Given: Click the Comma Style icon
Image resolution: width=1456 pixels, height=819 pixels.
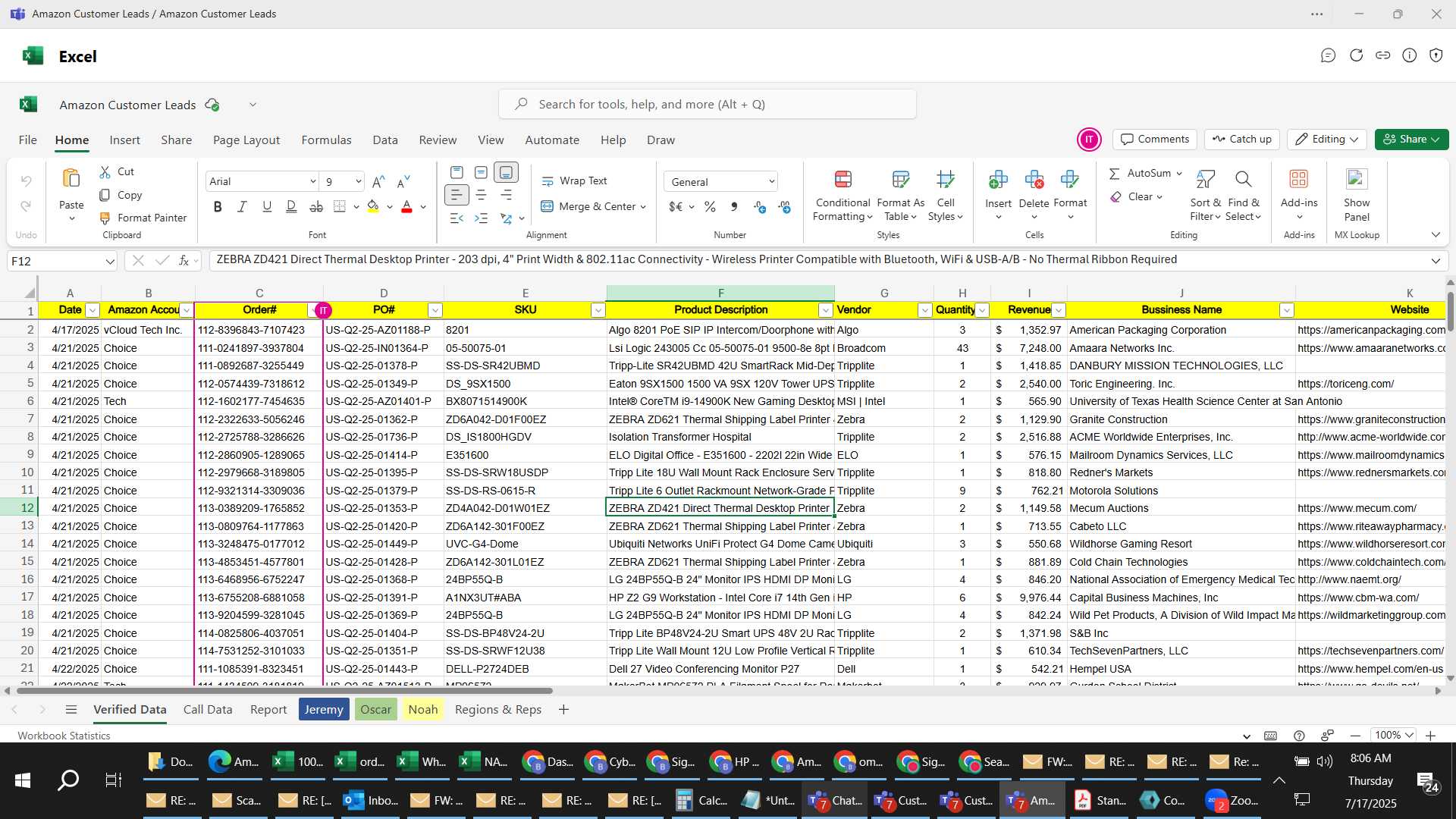Looking at the screenshot, I should [x=734, y=207].
